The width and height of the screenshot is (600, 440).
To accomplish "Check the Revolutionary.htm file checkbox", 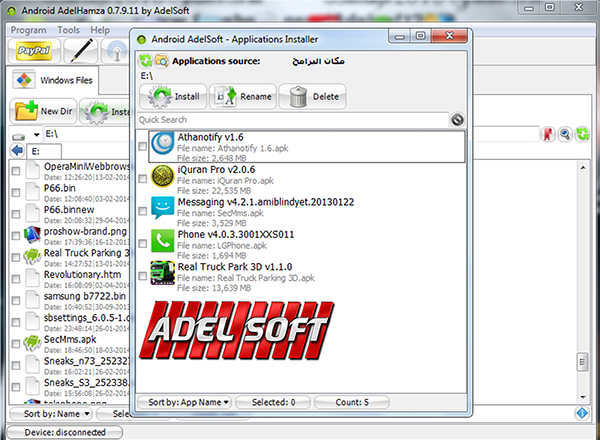I will 16,279.
